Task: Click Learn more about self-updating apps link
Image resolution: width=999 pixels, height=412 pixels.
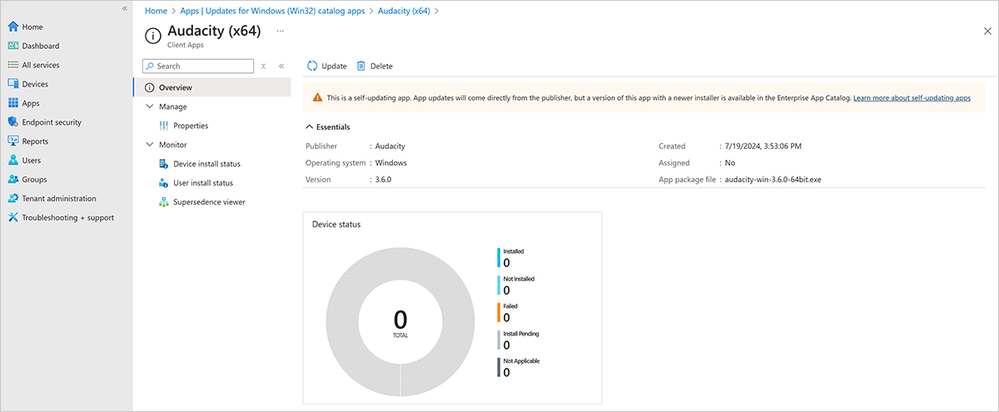Action: 911,98
